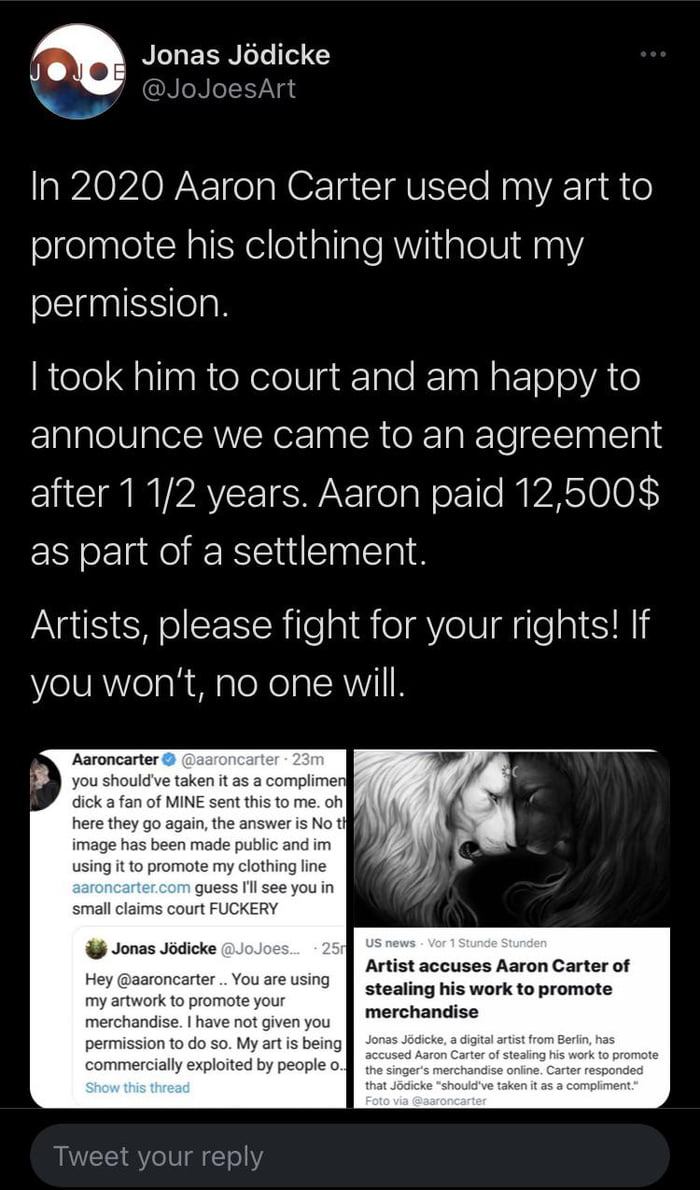Focus the Tweet your reply field
This screenshot has width=700, height=1190.
tap(349, 1156)
